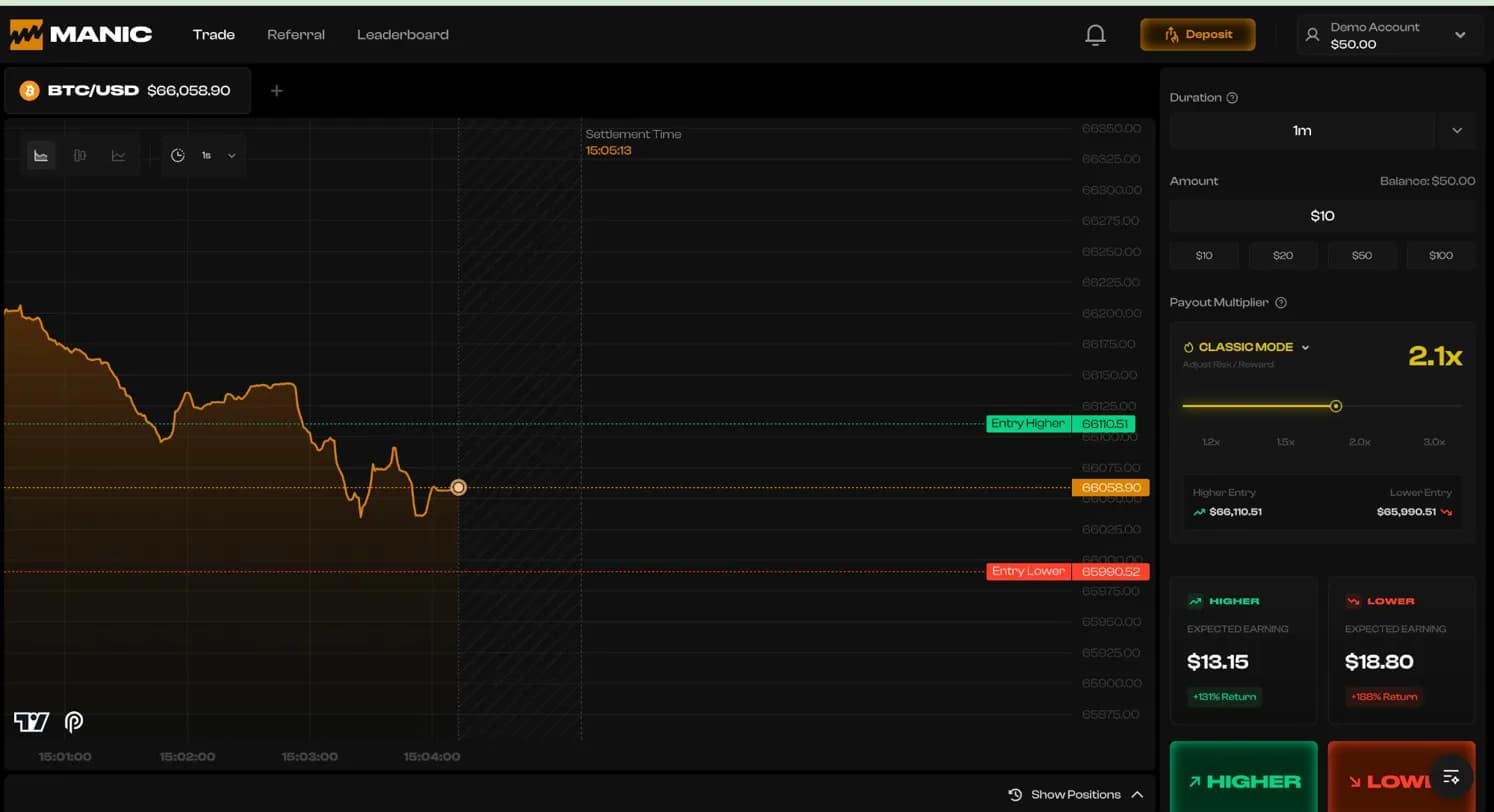This screenshot has height=812, width=1494.
Task: Click the $65,990.51 Lower Entry value
Action: (x=1406, y=512)
